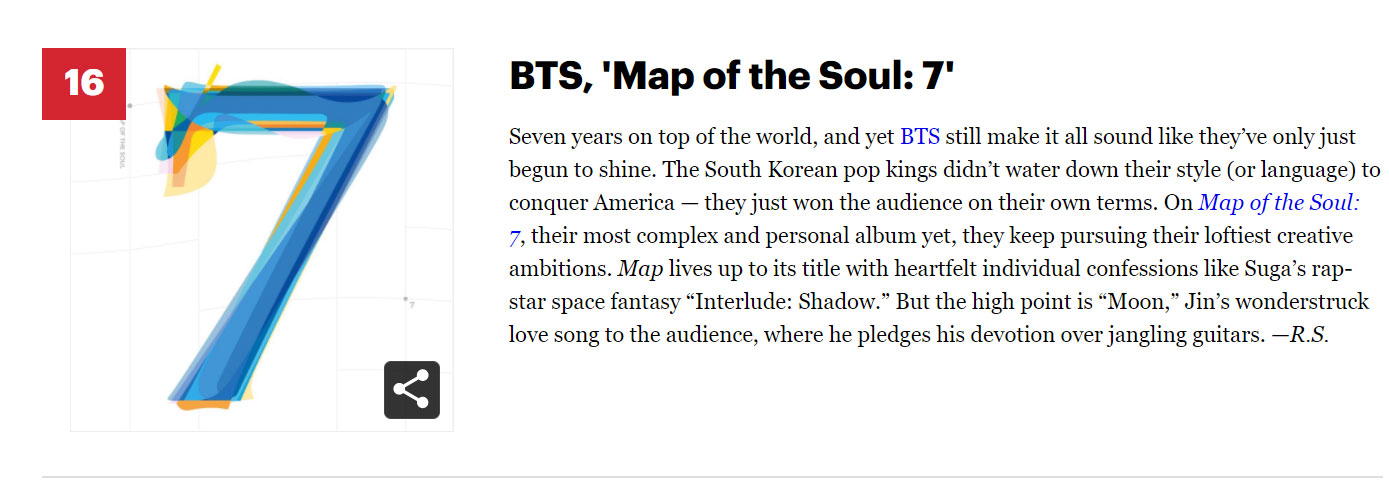
Task: Click the red number 16 rank badge
Action: coord(83,84)
